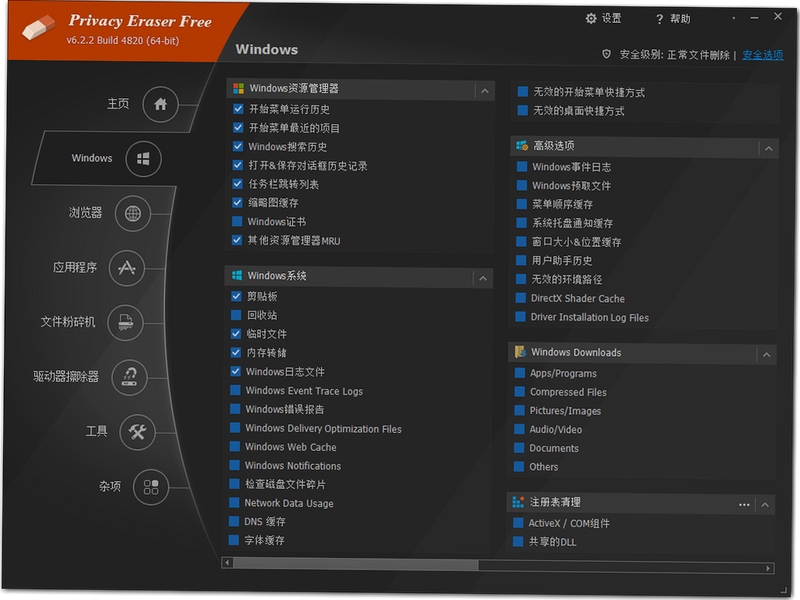Click the 注册表清理 section icon

[x=518, y=502]
